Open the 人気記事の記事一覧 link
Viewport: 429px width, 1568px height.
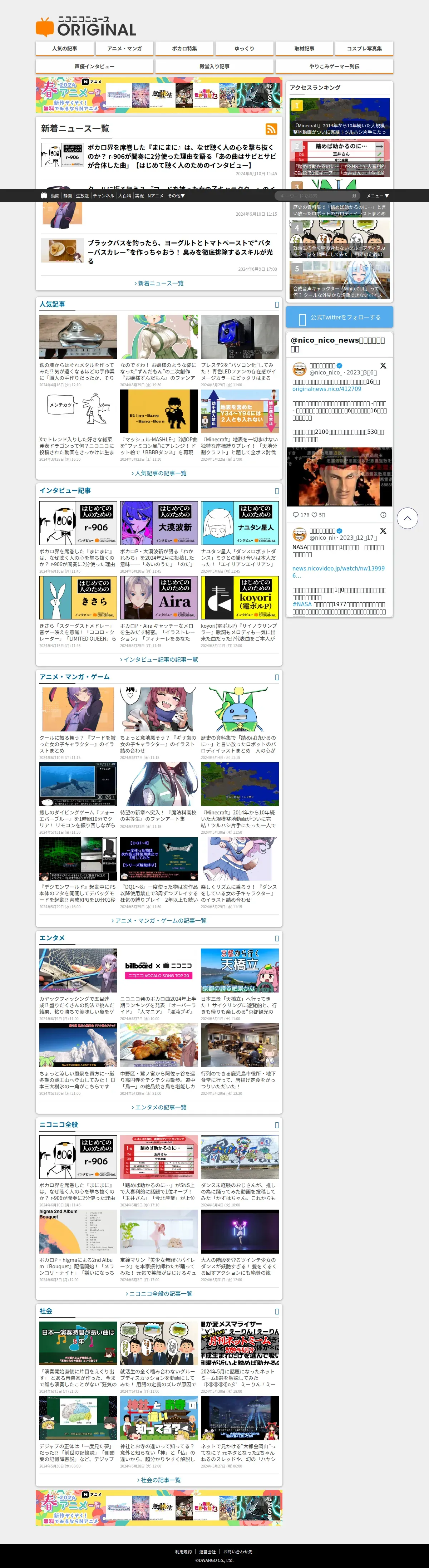(159, 473)
